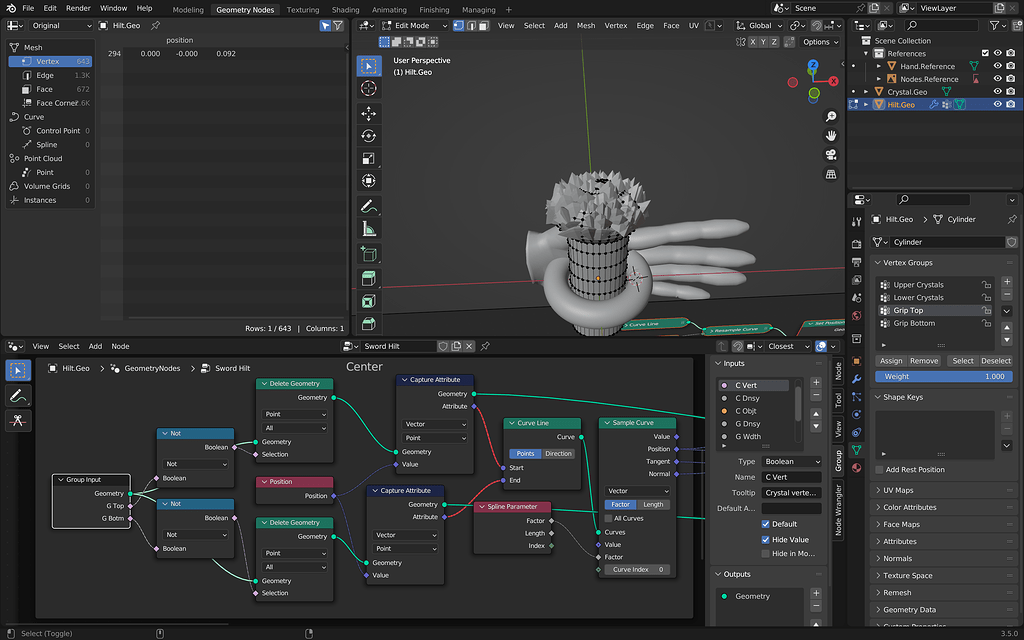Switch perspective/orthographic grid icon

click(831, 174)
